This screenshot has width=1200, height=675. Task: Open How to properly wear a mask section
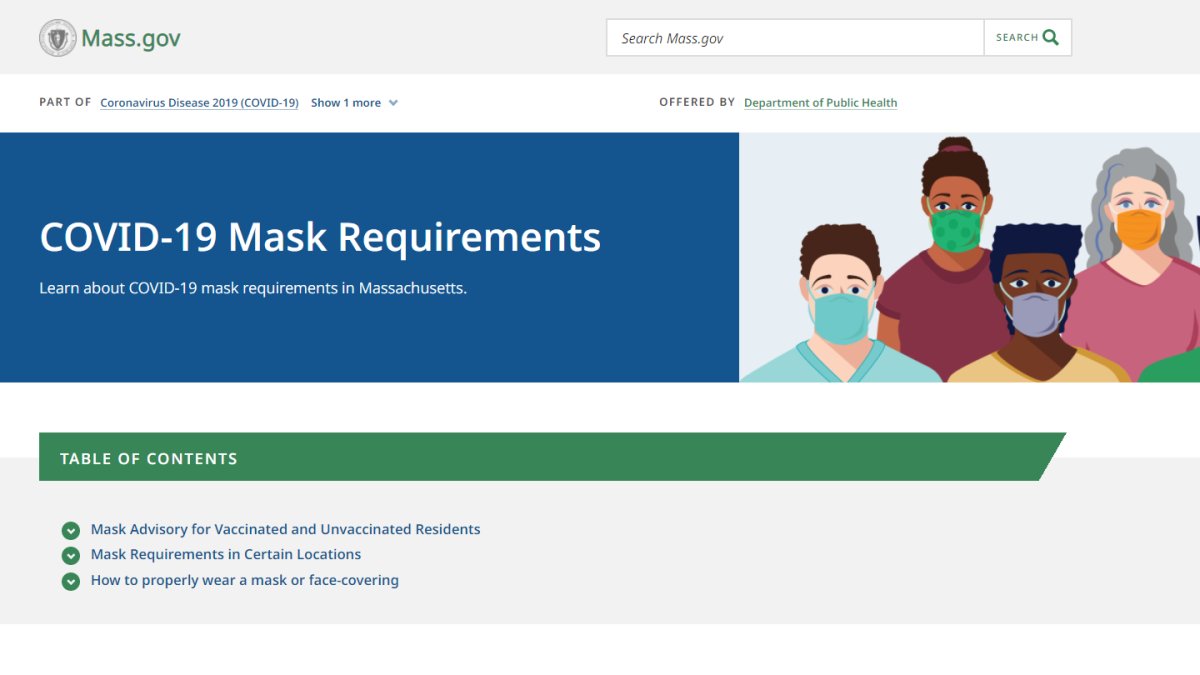[244, 580]
